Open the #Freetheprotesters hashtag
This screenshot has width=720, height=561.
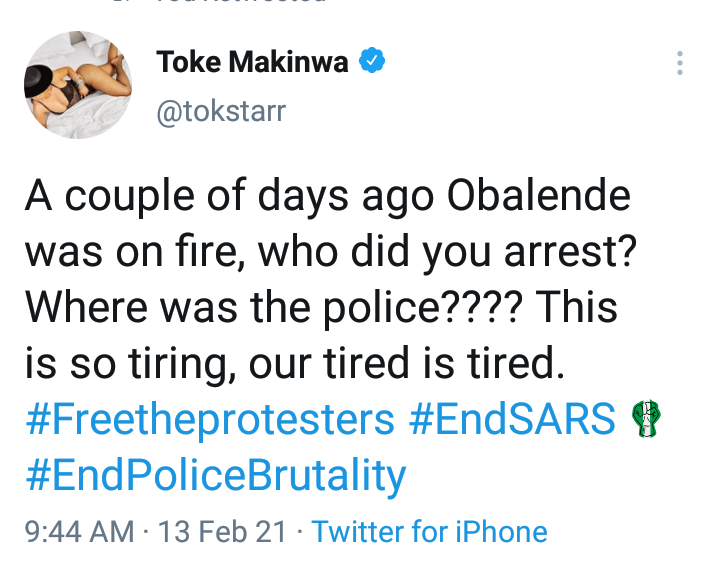click(x=210, y=419)
